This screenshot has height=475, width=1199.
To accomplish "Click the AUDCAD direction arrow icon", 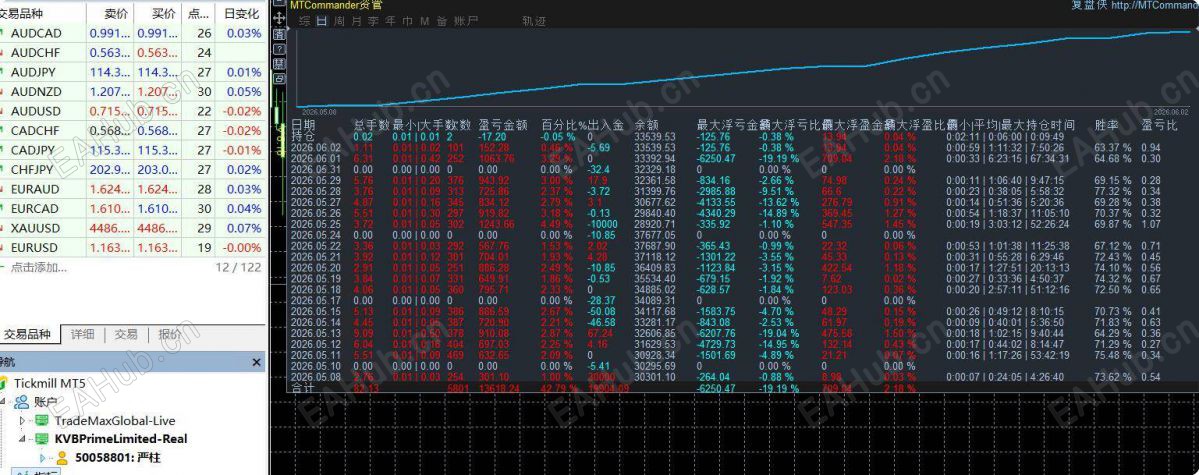I will 3,34.
